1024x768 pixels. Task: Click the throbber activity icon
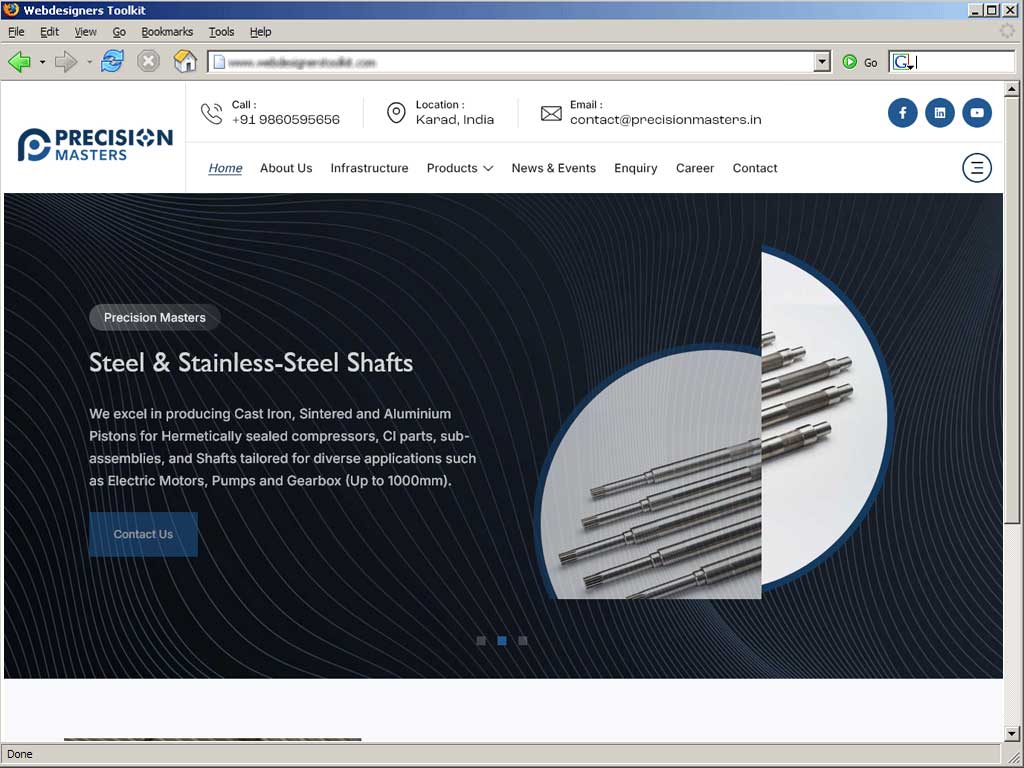coord(1007,31)
